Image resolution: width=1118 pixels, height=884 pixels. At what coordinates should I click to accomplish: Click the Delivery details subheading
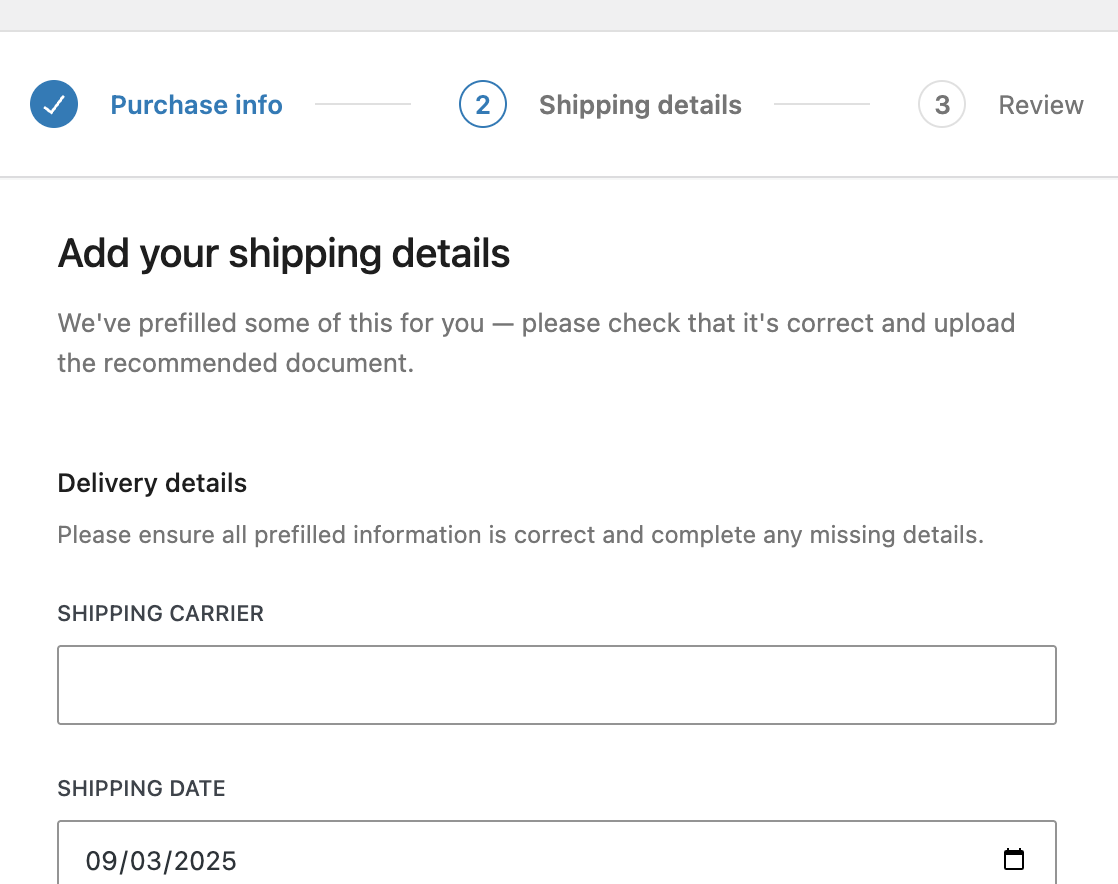pos(152,483)
